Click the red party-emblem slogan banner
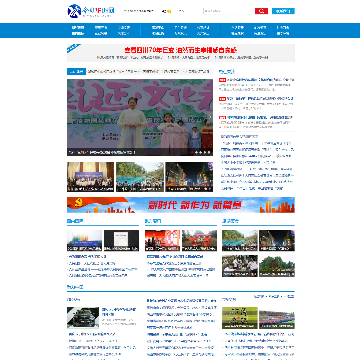This screenshot has height=360, width=360. [x=181, y=205]
